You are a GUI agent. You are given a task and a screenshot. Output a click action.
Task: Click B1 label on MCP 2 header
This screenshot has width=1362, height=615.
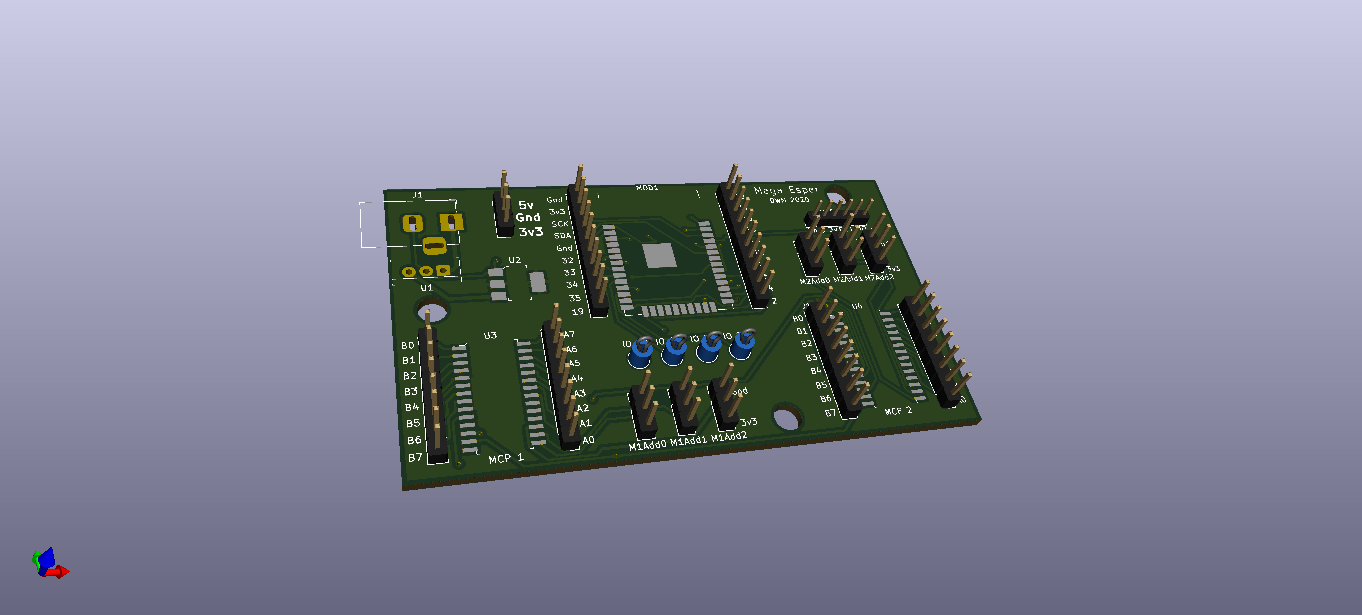[x=802, y=330]
